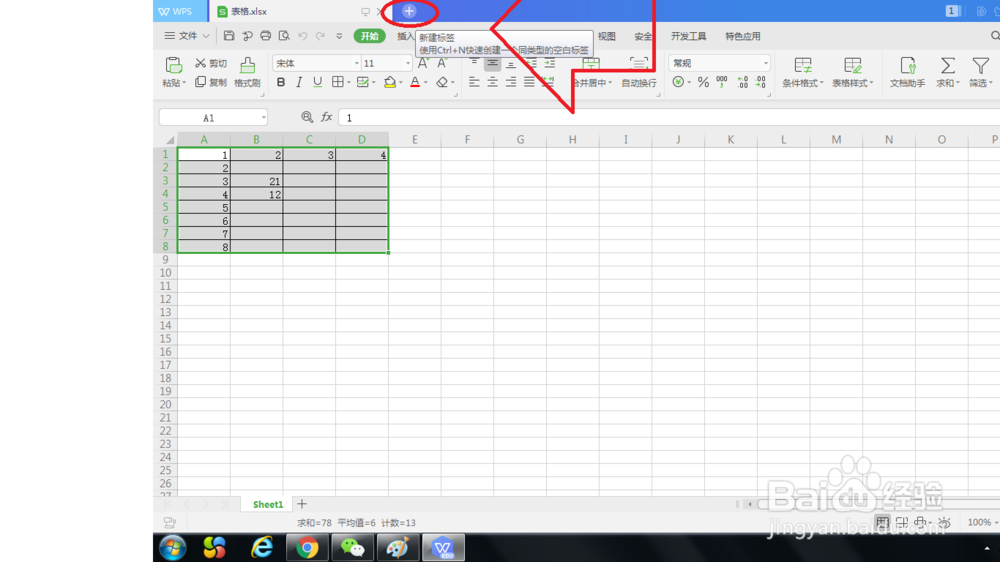The width and height of the screenshot is (1000, 562).
Task: Click the 粘贴 paste button
Action: click(173, 71)
